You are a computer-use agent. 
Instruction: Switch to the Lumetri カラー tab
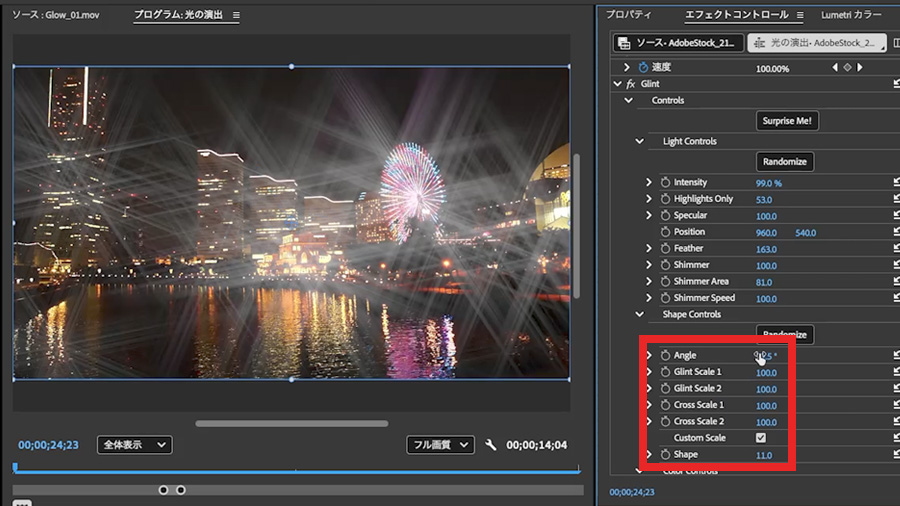851,15
